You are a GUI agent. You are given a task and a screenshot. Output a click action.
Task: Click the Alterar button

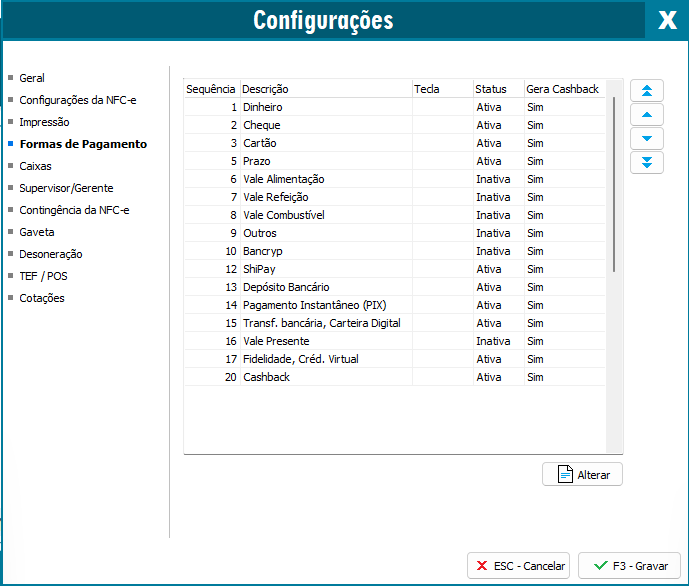(582, 474)
